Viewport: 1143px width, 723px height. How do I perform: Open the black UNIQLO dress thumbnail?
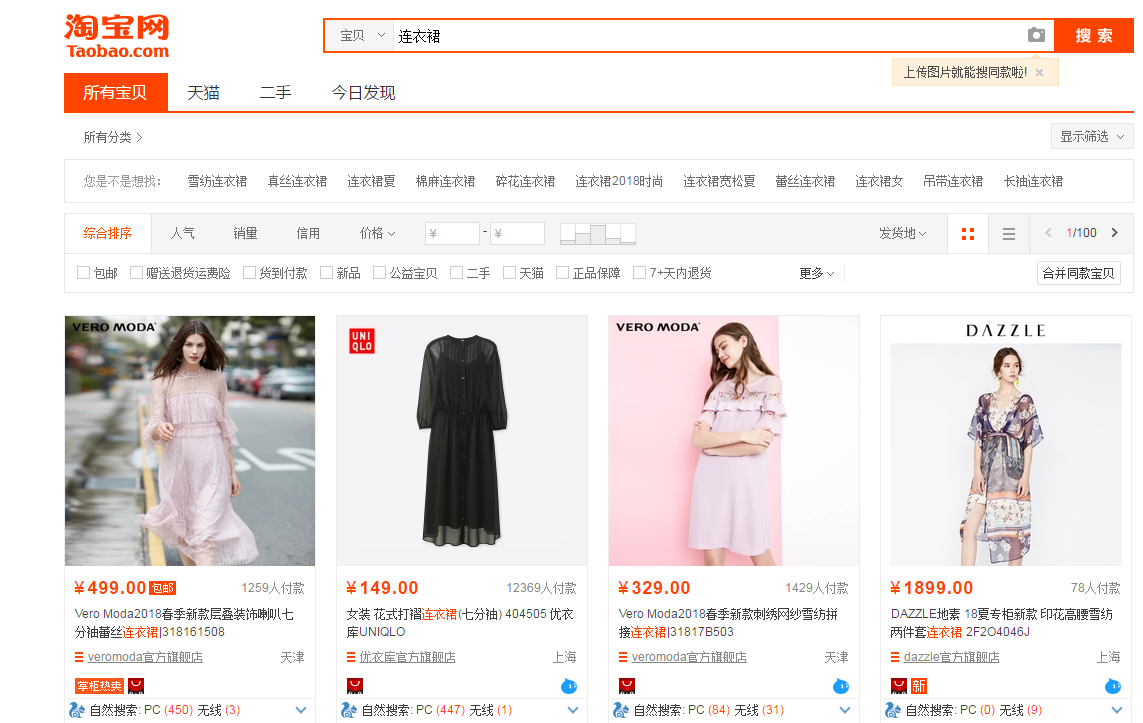(461, 440)
